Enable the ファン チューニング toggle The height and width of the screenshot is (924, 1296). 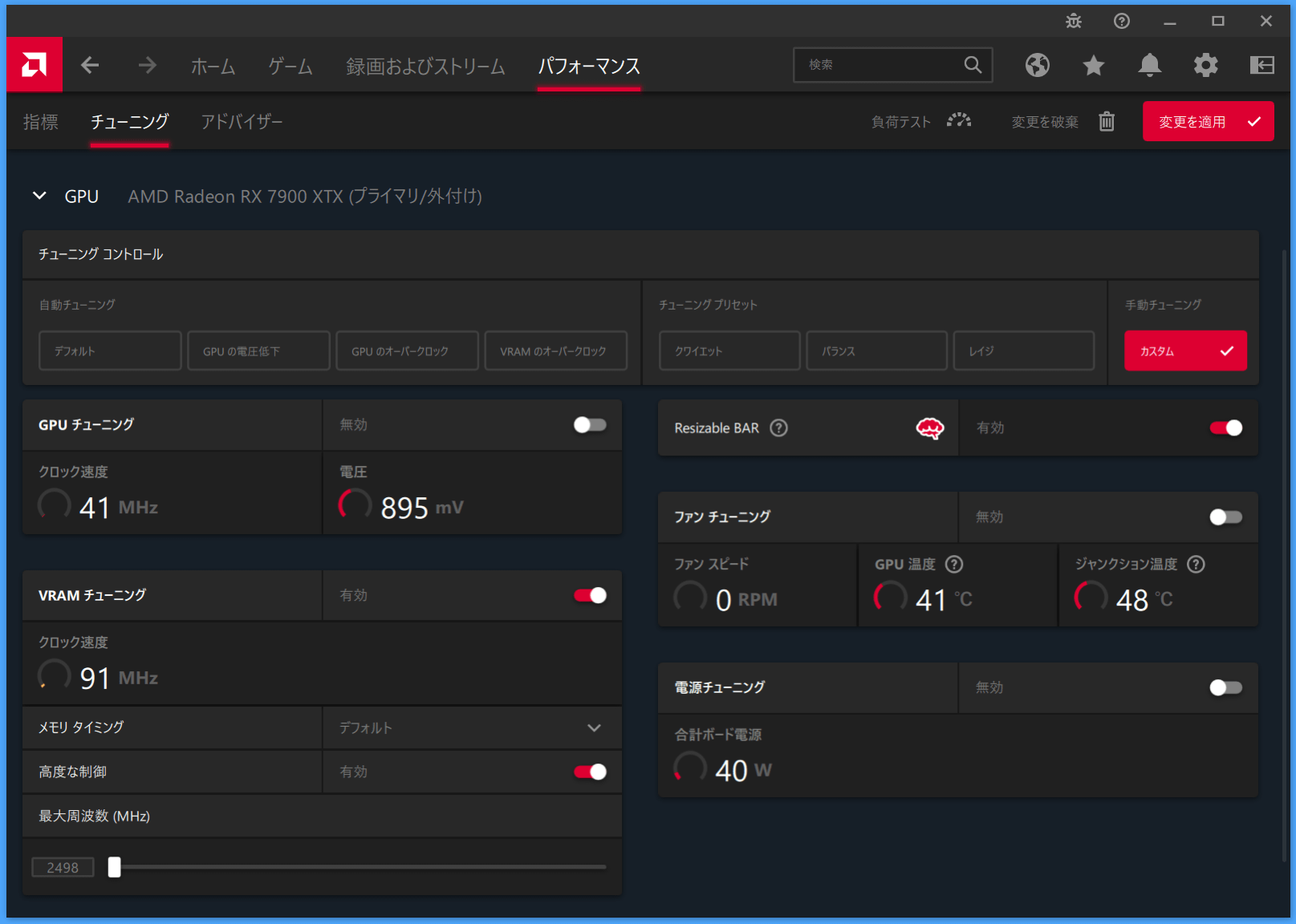pos(1226,517)
